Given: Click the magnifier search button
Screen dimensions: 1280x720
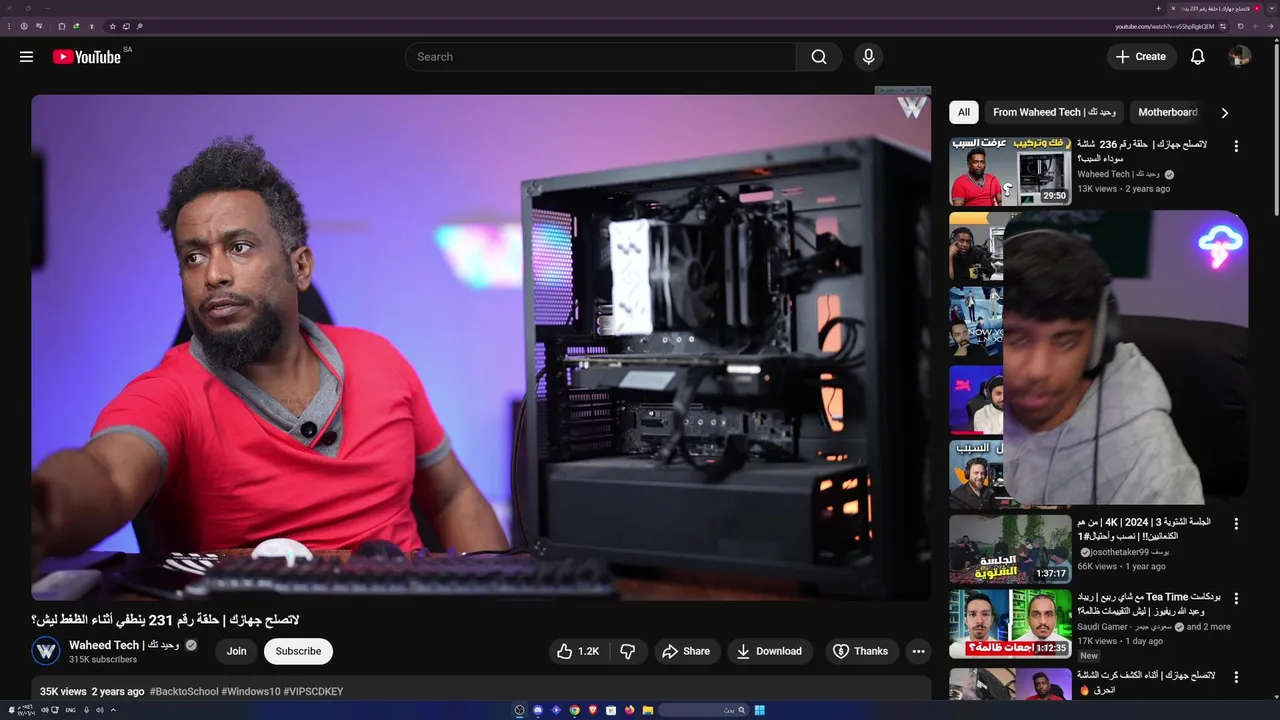Looking at the screenshot, I should [x=819, y=57].
